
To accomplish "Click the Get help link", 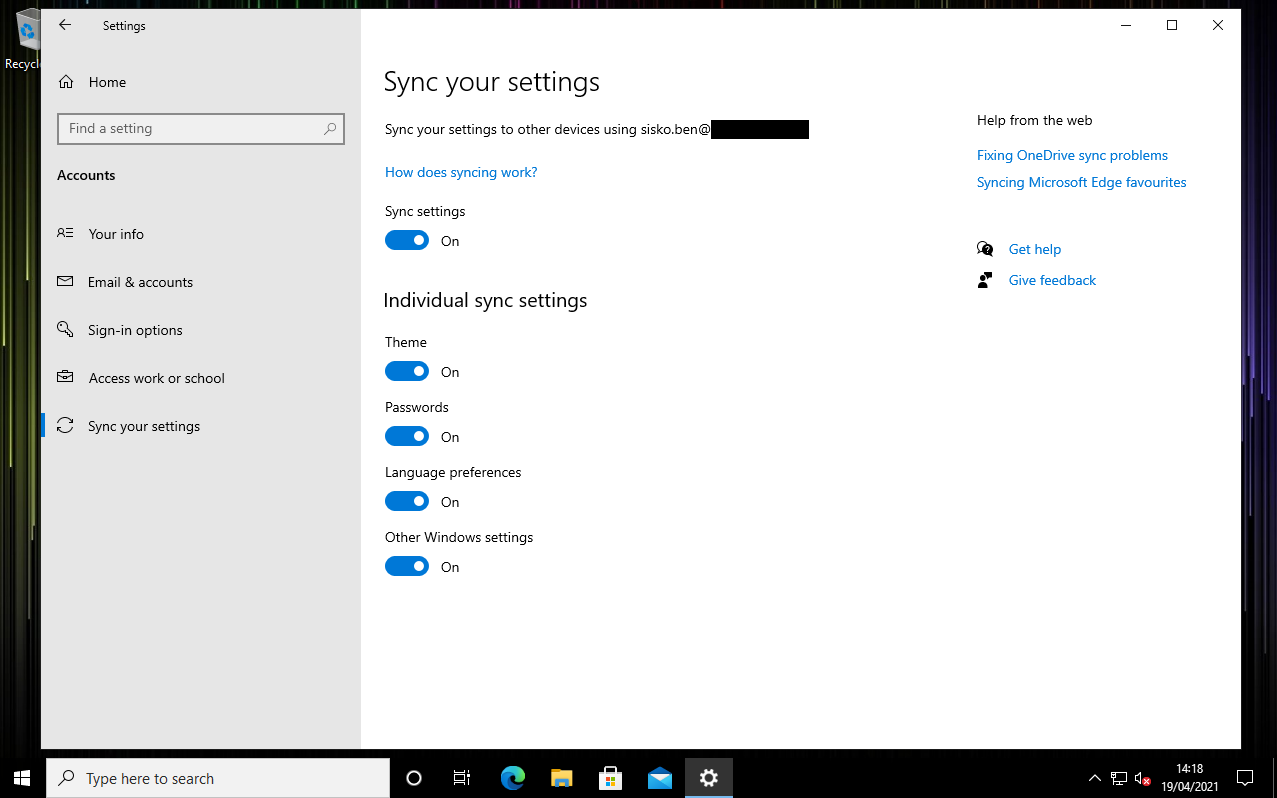I will click(x=1035, y=249).
